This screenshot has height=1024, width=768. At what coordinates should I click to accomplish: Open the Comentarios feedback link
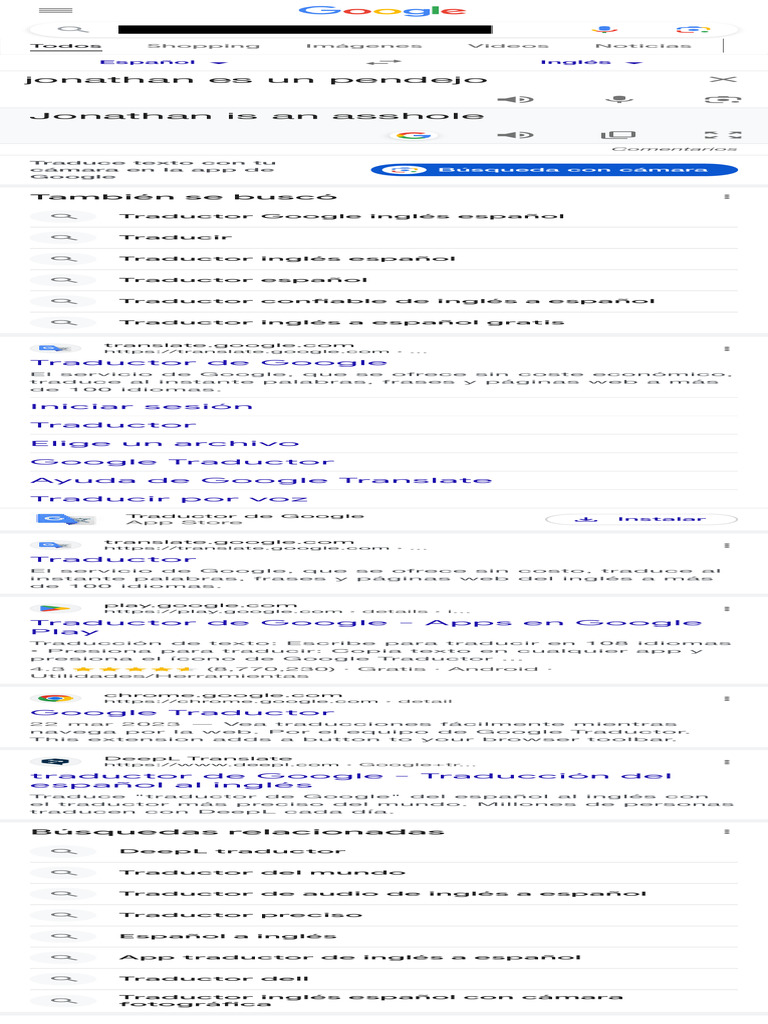coord(675,149)
